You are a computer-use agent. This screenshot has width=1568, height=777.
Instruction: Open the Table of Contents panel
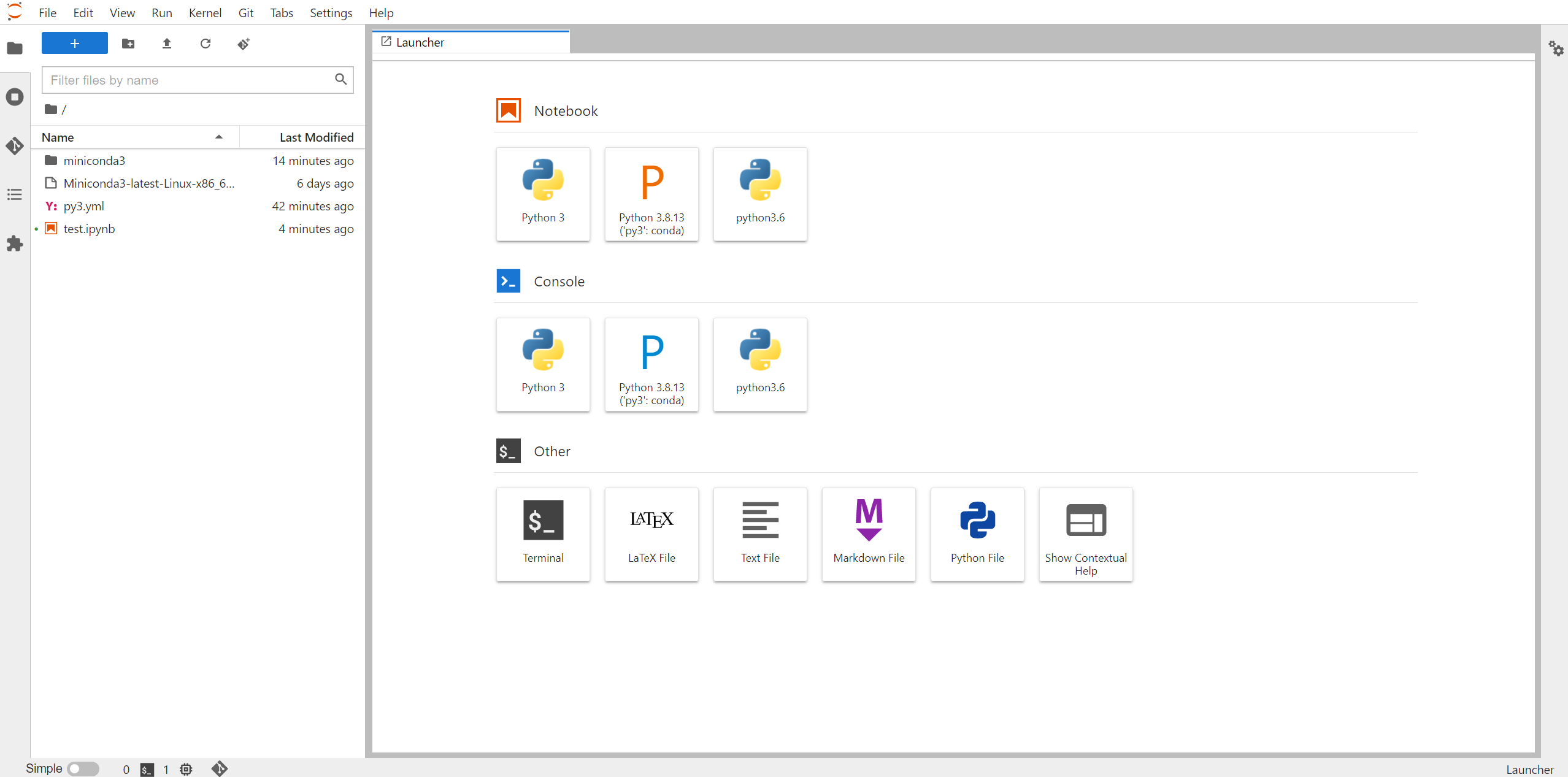[15, 195]
